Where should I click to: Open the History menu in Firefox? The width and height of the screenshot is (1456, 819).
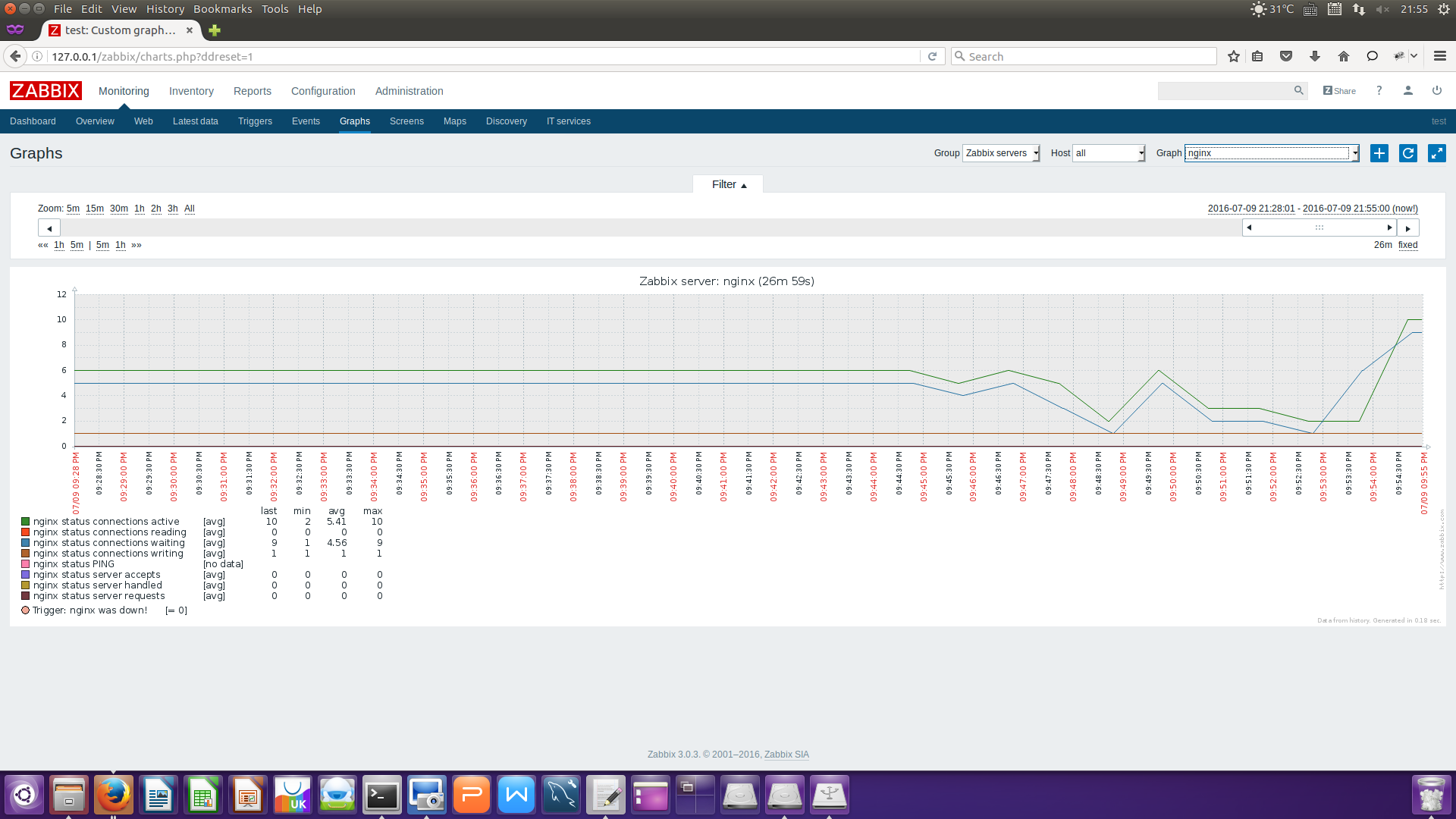point(165,9)
